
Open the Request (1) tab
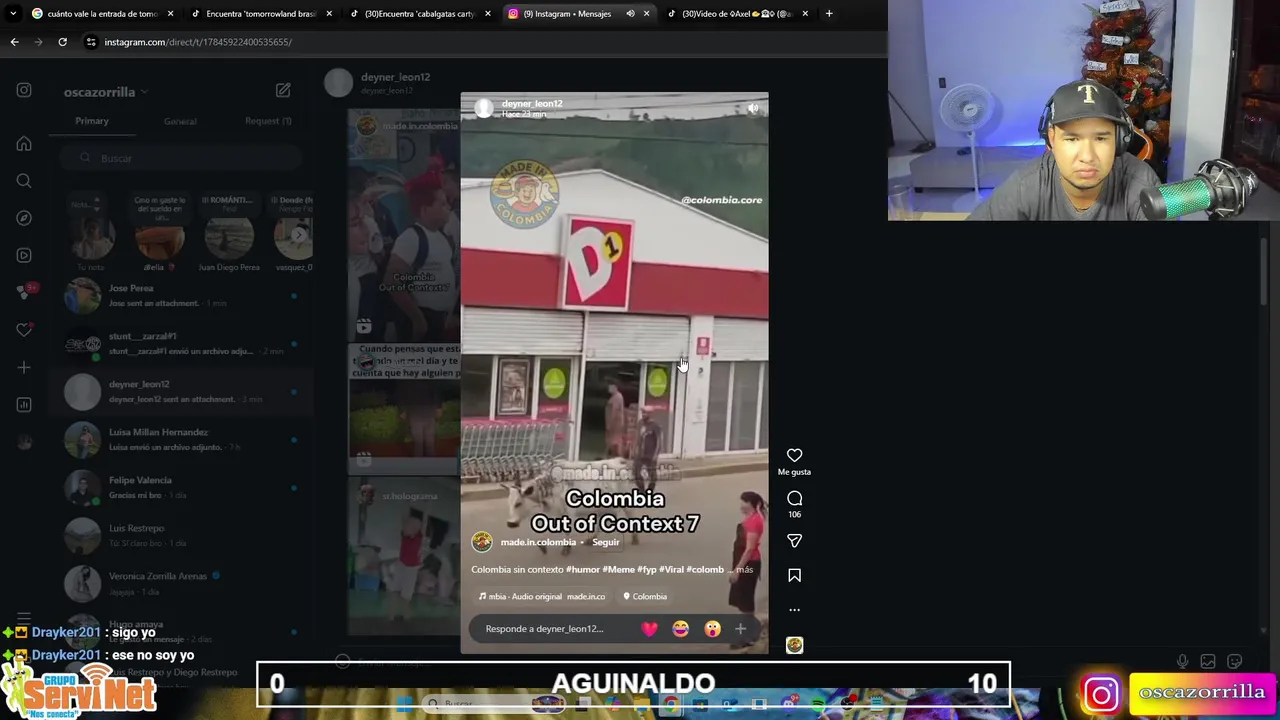pos(268,121)
